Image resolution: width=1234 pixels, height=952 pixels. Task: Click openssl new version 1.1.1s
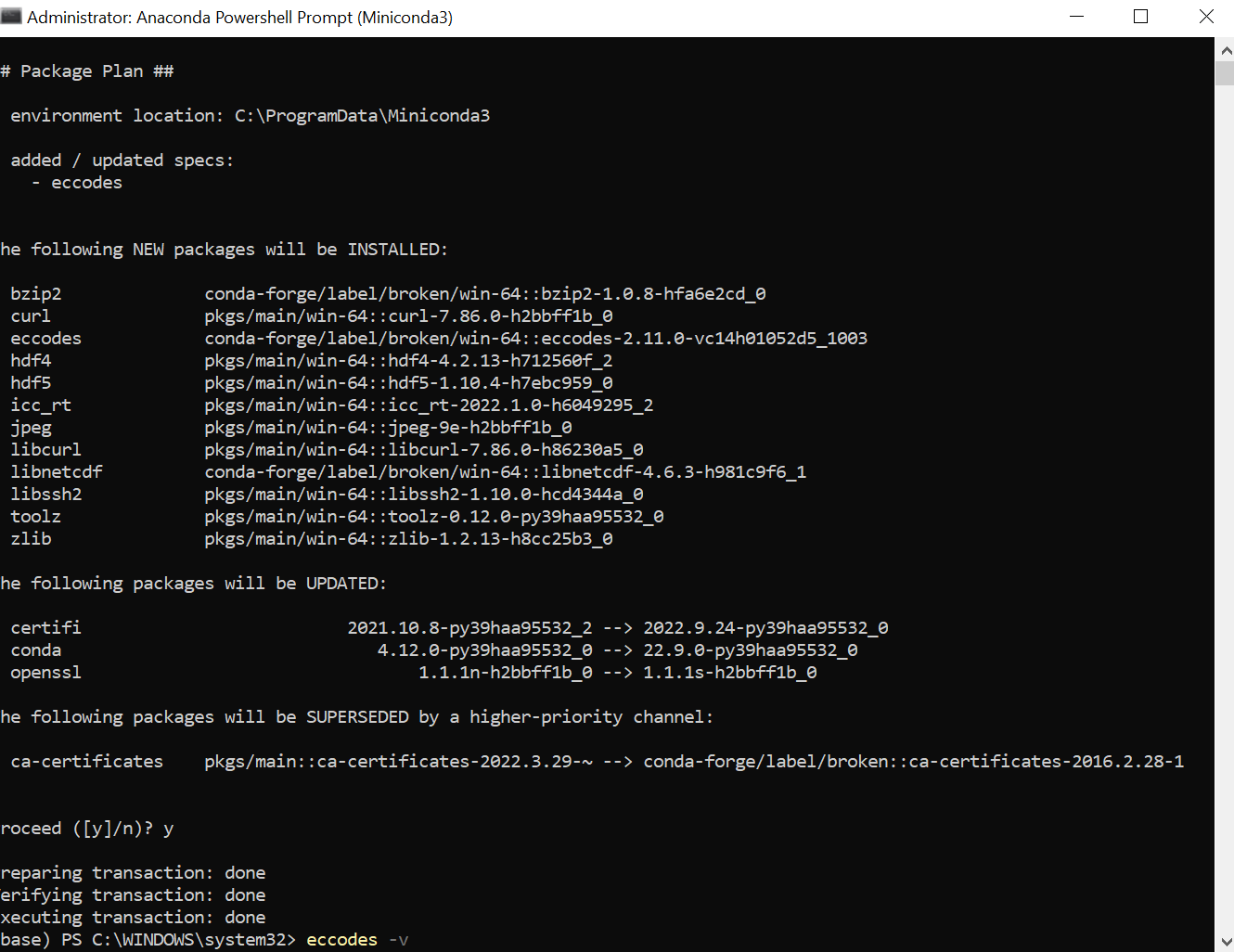point(730,673)
